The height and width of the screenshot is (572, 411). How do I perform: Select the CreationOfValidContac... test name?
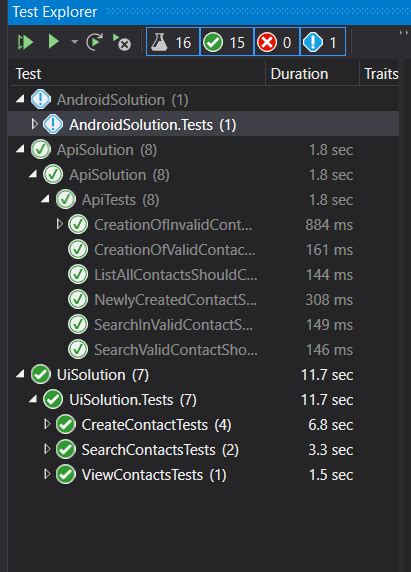pos(175,250)
